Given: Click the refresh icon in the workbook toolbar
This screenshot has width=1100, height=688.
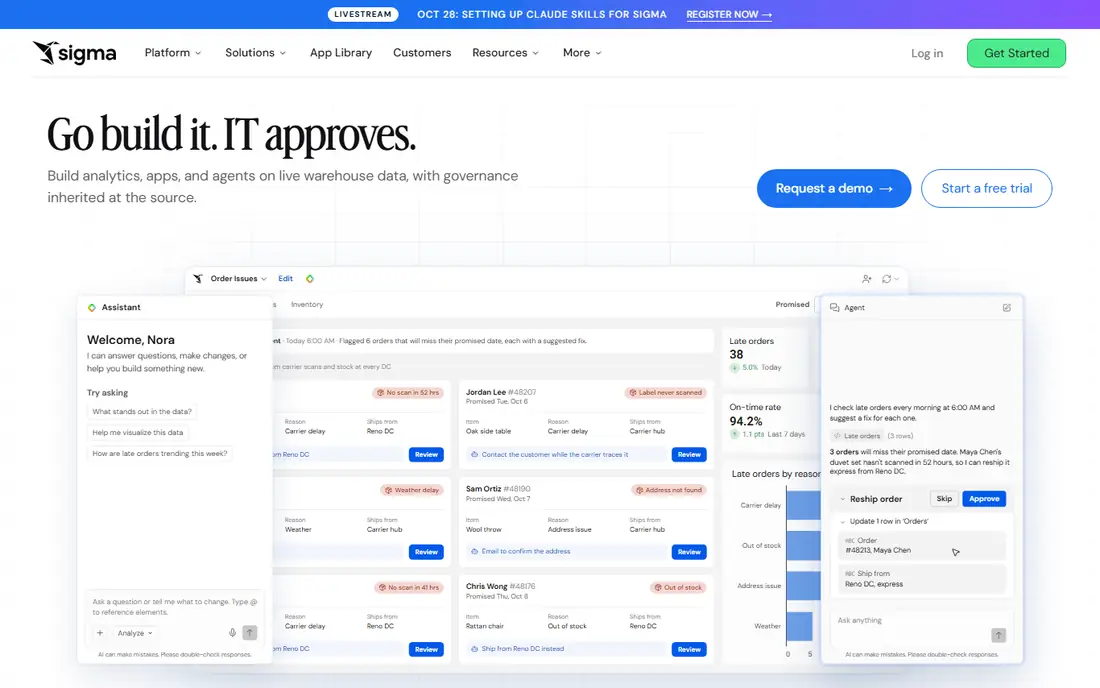Looking at the screenshot, I should (887, 278).
